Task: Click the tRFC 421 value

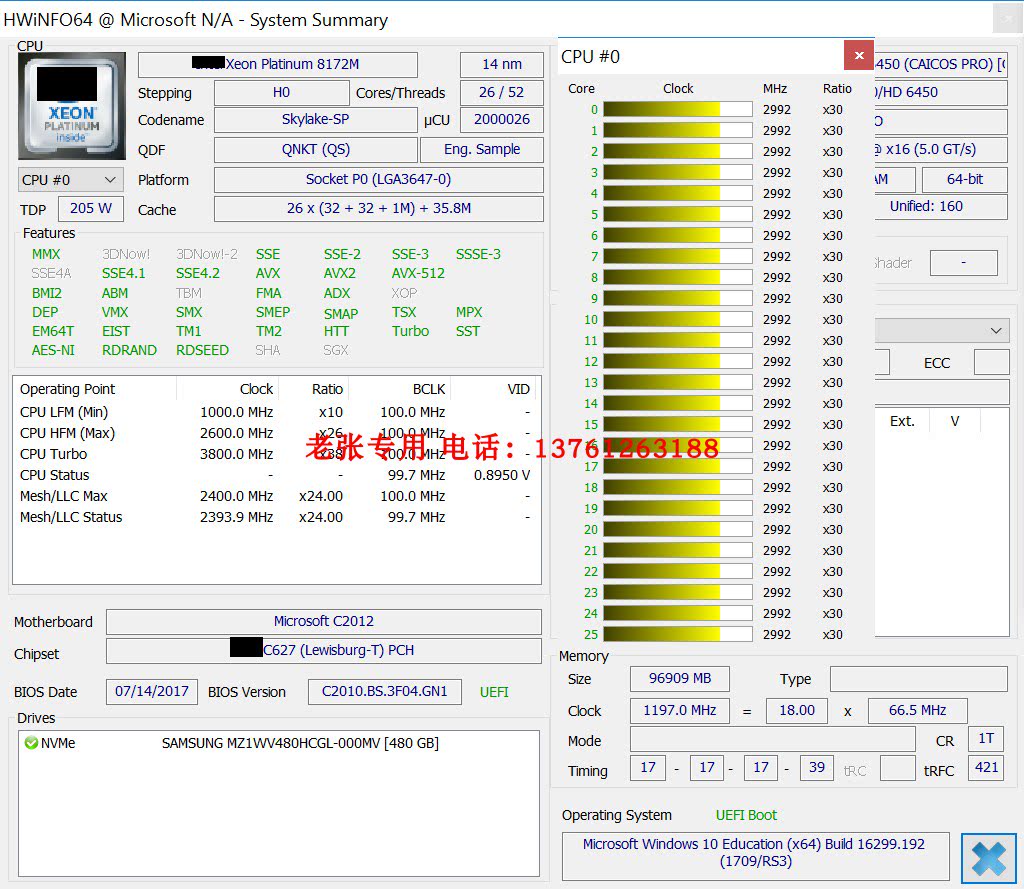Action: pyautogui.click(x=986, y=768)
